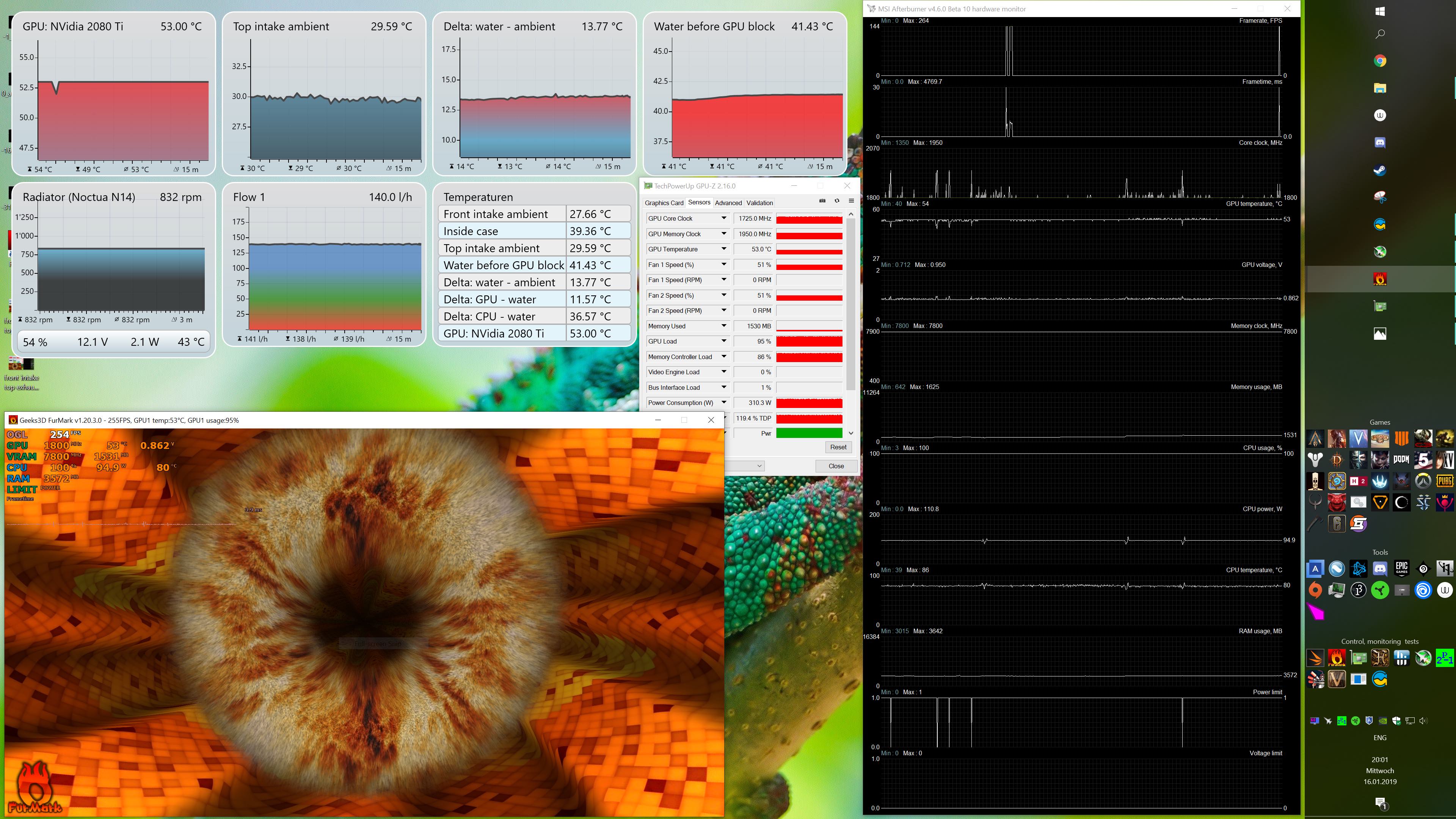Launch the DOOM game icon

(x=1401, y=459)
